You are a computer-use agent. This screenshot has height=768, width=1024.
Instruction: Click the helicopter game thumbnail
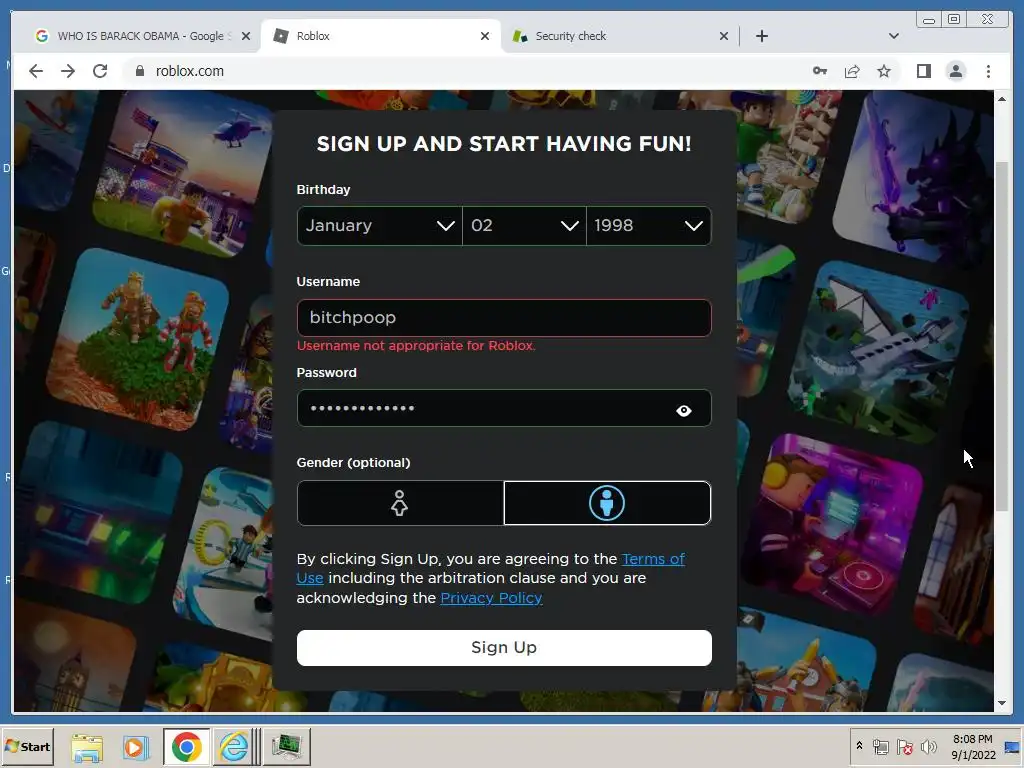[x=183, y=173]
